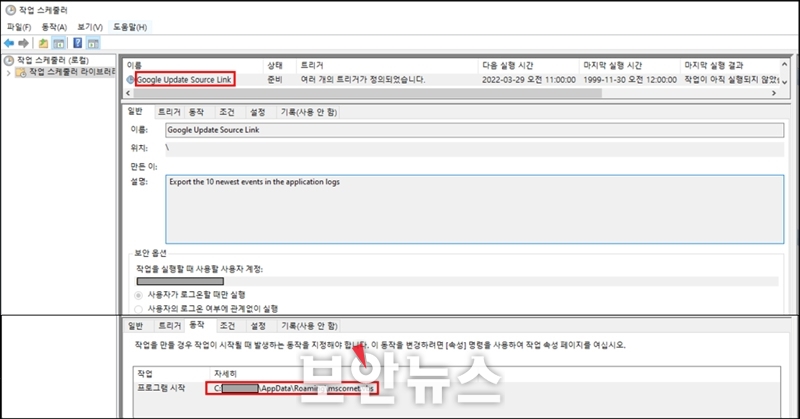The width and height of the screenshot is (800, 419).
Task: Open 기록(사용 안 함) tab in the actions pane
Action: [x=309, y=326]
